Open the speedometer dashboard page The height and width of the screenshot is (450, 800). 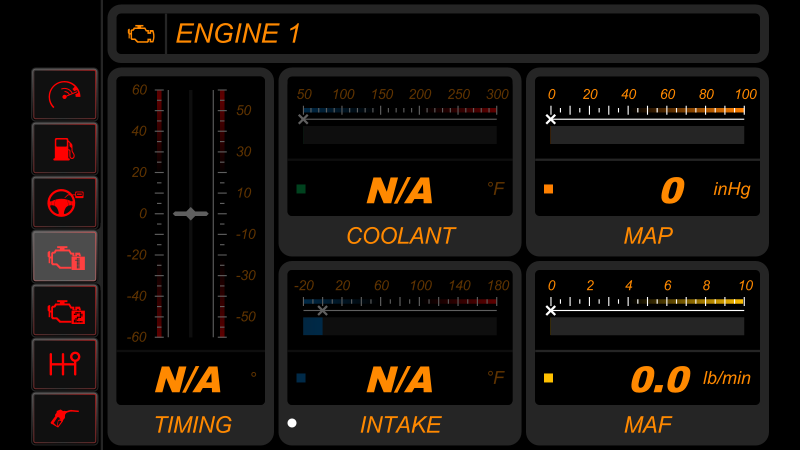64,95
